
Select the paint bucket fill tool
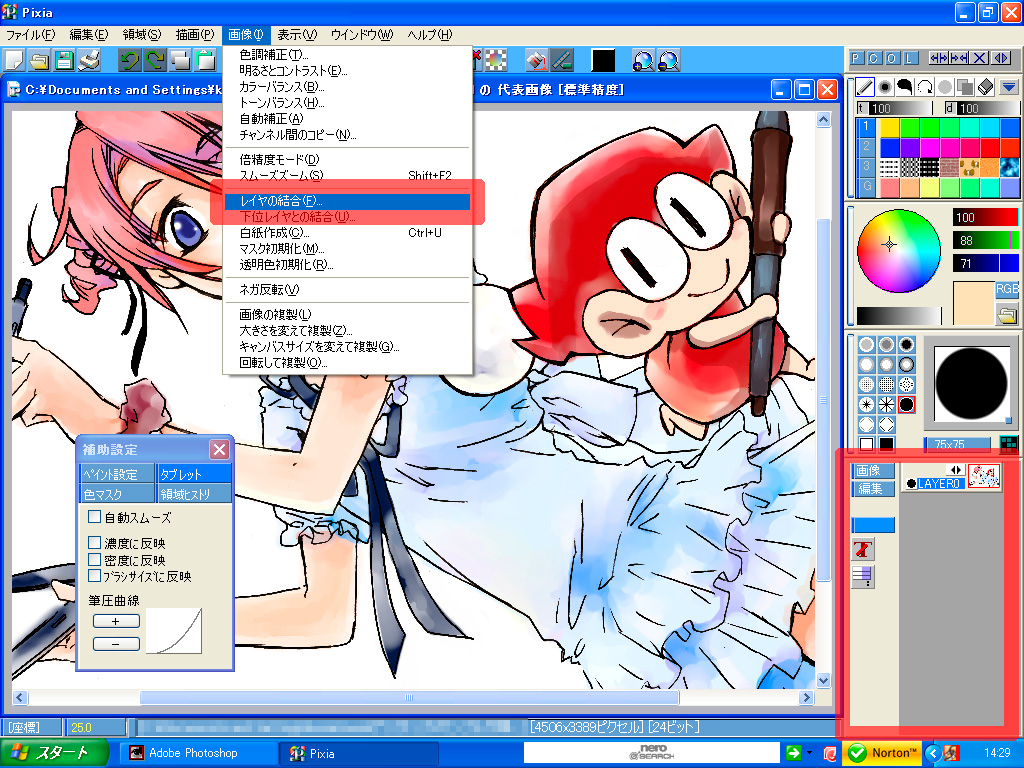pos(536,61)
